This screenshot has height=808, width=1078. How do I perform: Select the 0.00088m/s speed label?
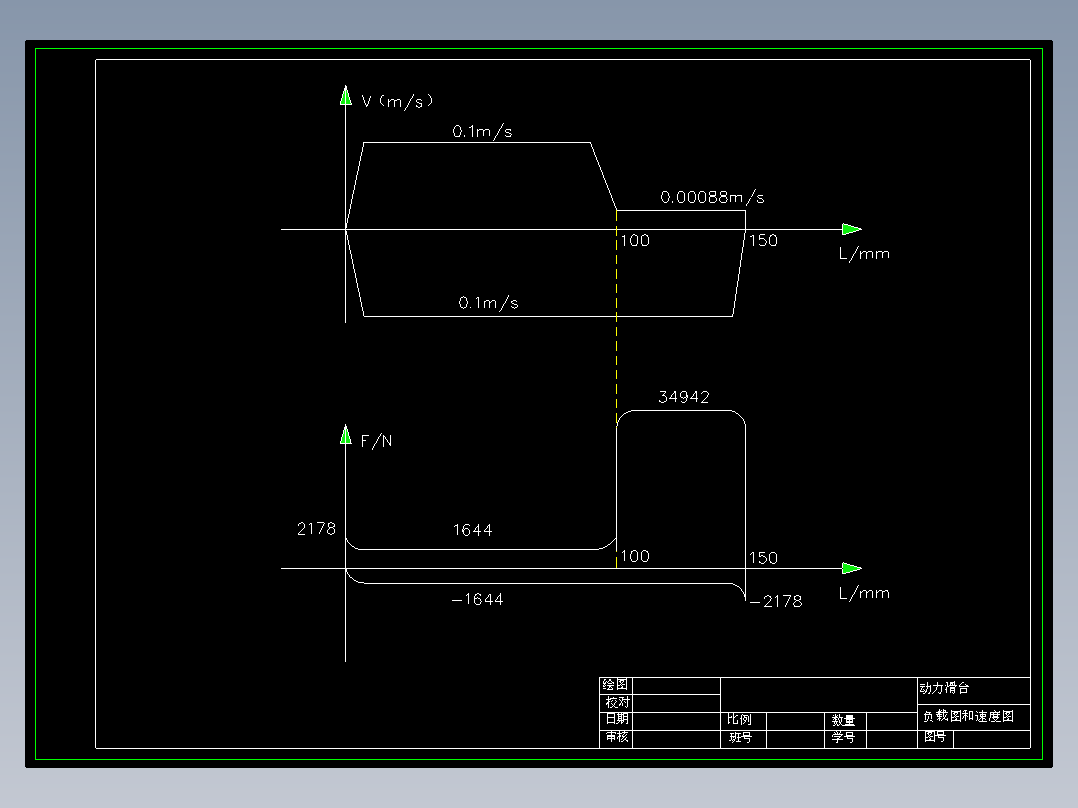(712, 197)
